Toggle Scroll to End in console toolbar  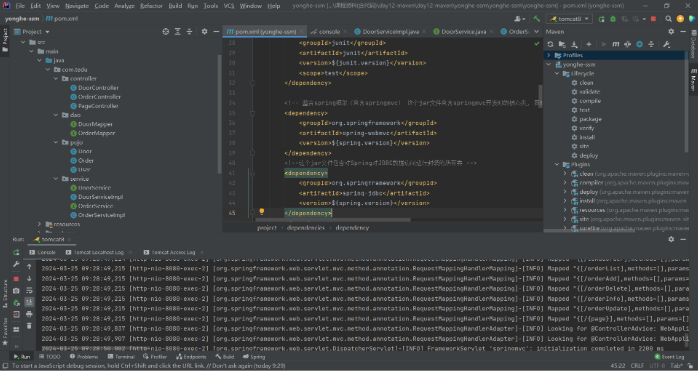[29, 302]
